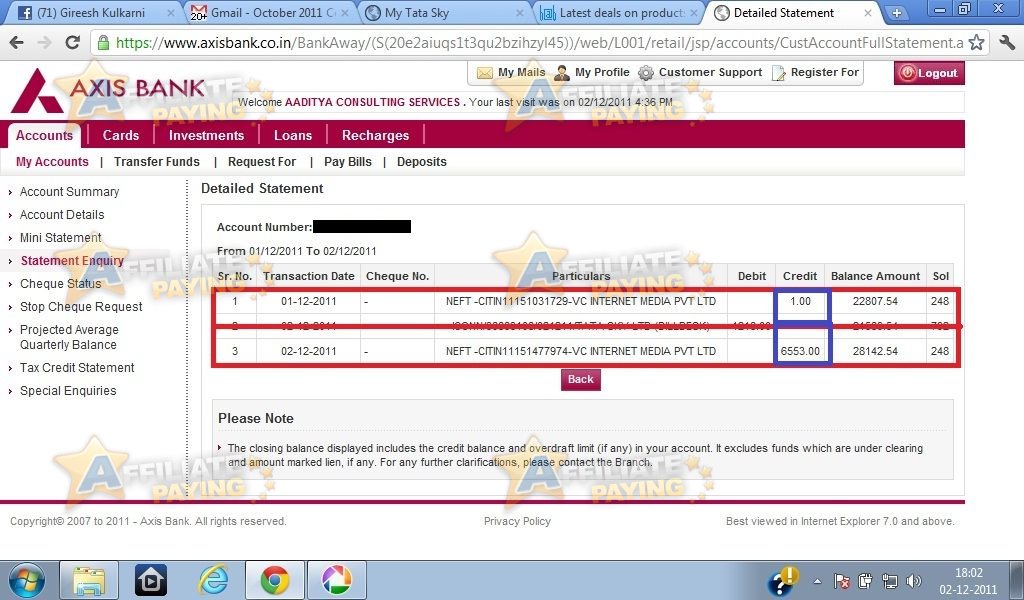
Task: Open Cheque Status in the sidebar
Action: point(61,284)
